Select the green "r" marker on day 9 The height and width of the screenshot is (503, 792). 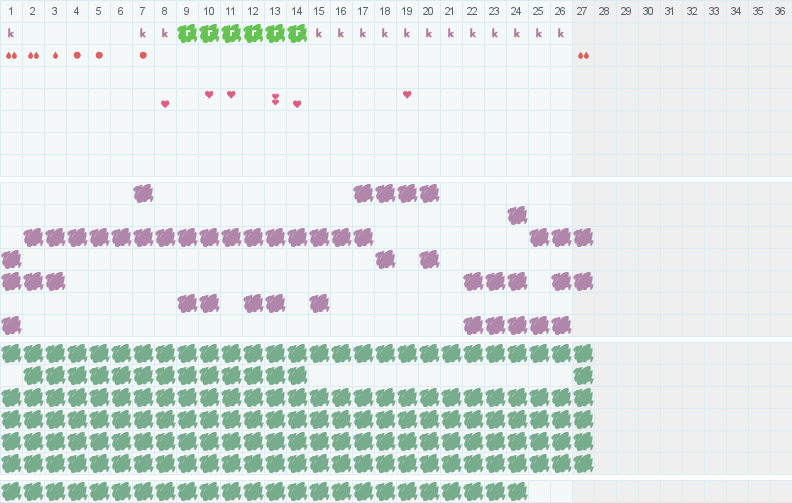pyautogui.click(x=187, y=33)
